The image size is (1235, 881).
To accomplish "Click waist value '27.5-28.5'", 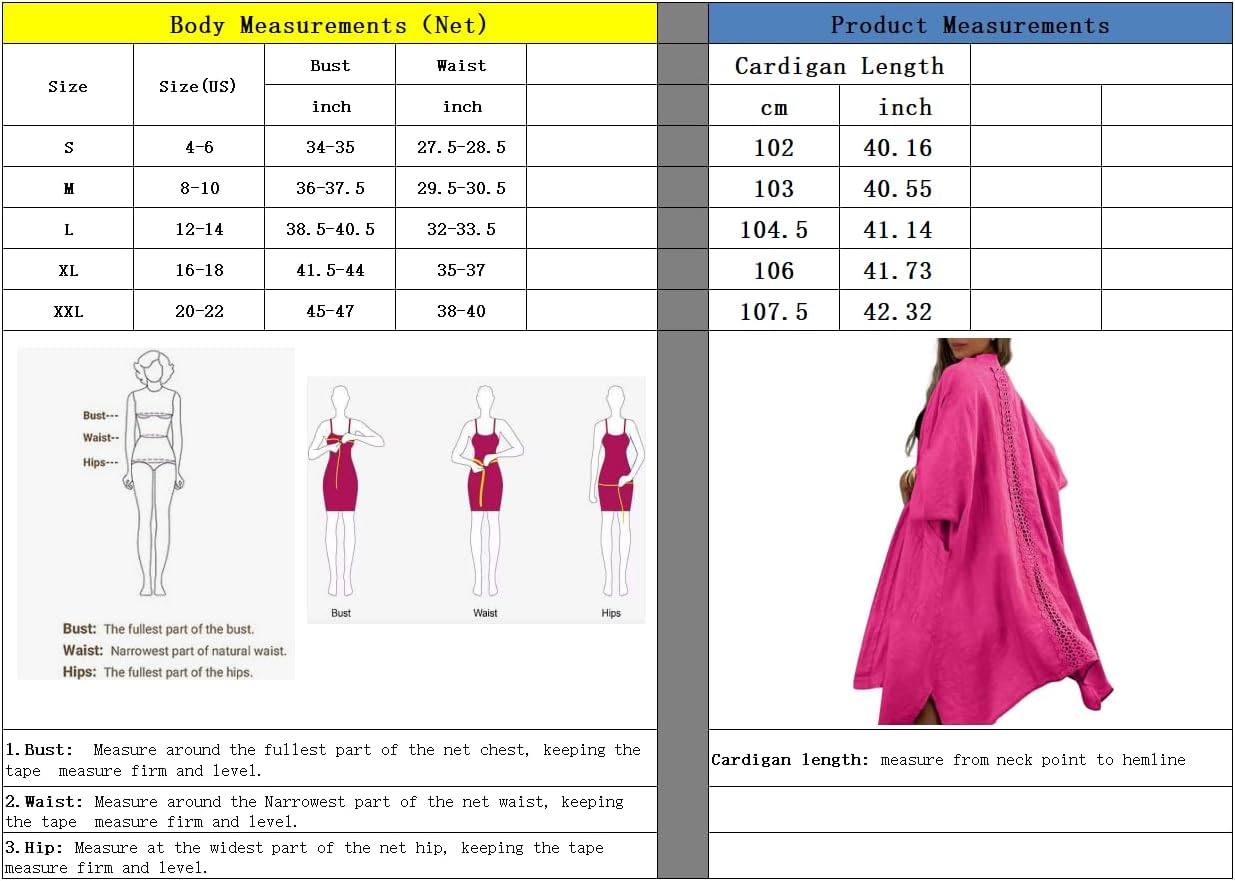I will (461, 147).
